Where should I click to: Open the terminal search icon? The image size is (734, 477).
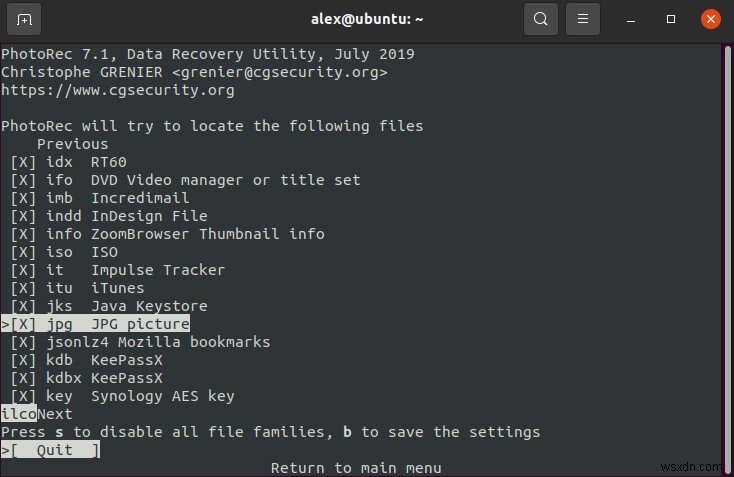[541, 19]
